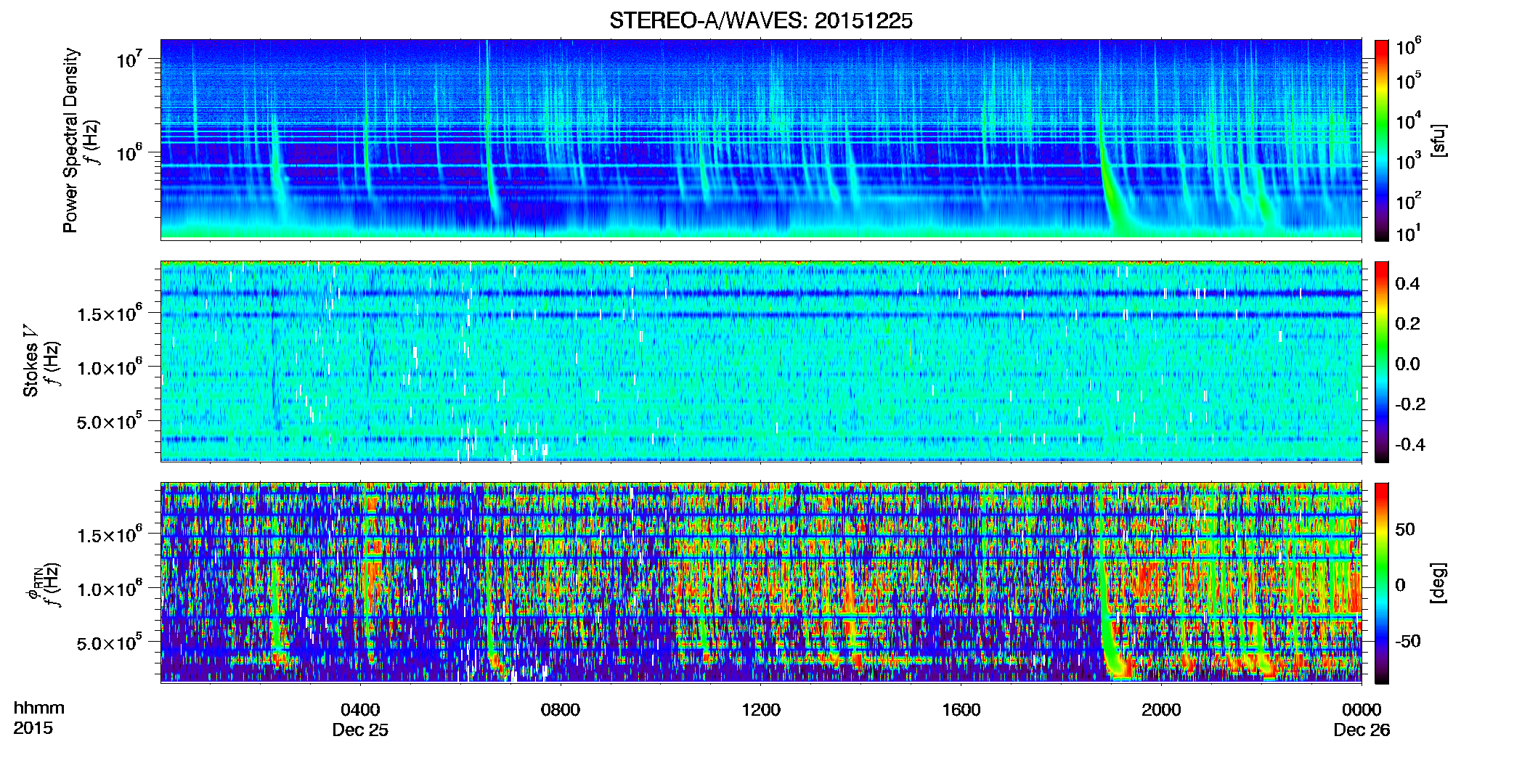
Task: Click the 1600 time tick label
Action: coord(961,710)
